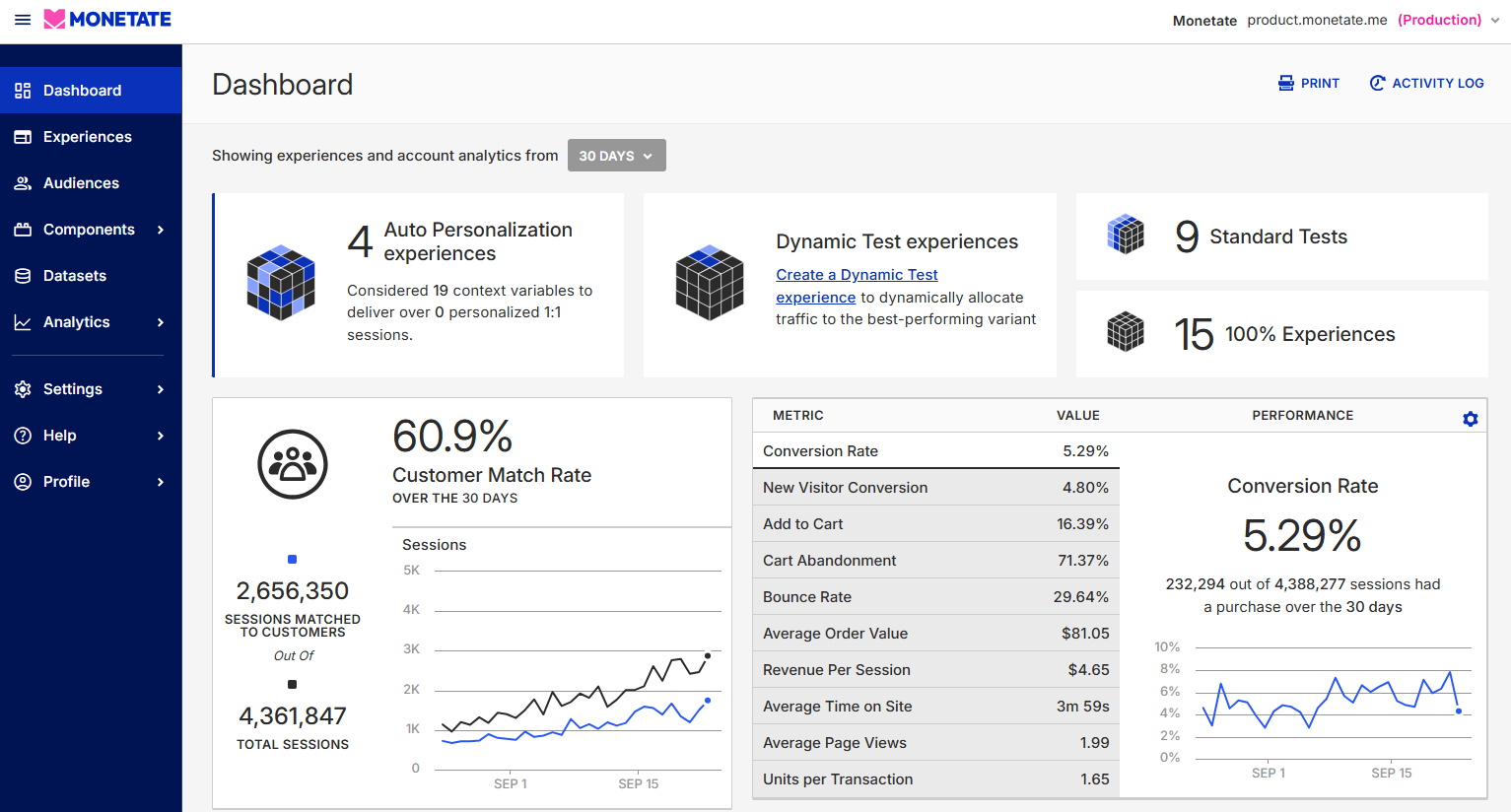Image resolution: width=1511 pixels, height=812 pixels.
Task: Open the ACTIVITY LOG
Action: pos(1426,84)
